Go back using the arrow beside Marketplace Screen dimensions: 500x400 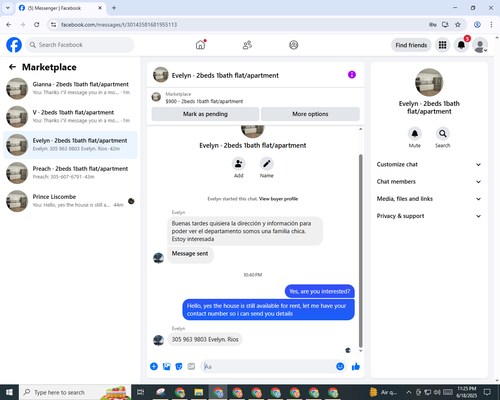(12, 67)
